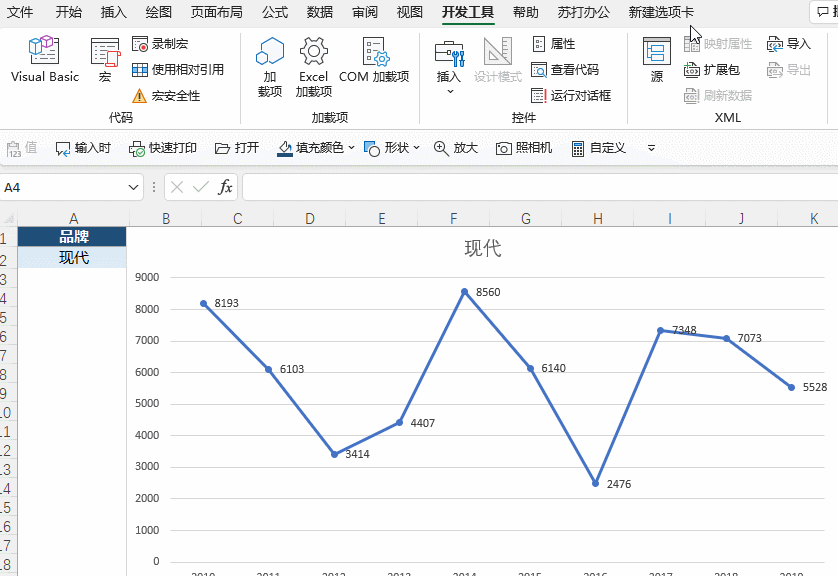The height and width of the screenshot is (576, 838).
Task: Open 宏安全性 warning settings
Action: point(166,96)
